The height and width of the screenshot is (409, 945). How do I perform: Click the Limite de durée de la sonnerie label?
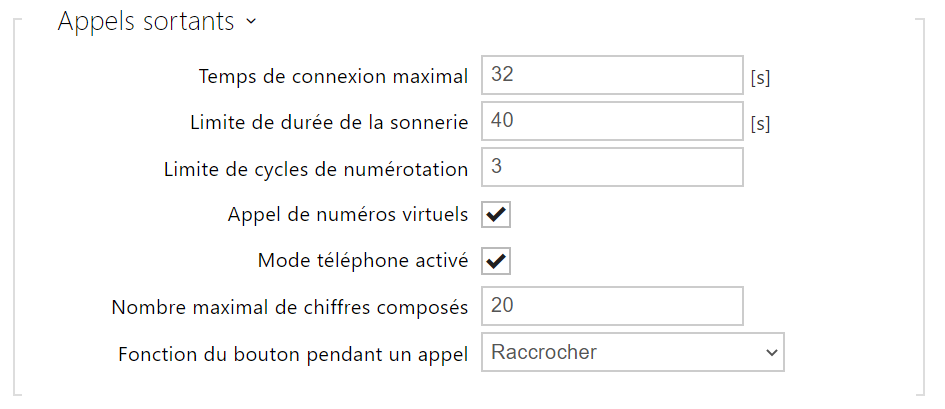tap(329, 123)
